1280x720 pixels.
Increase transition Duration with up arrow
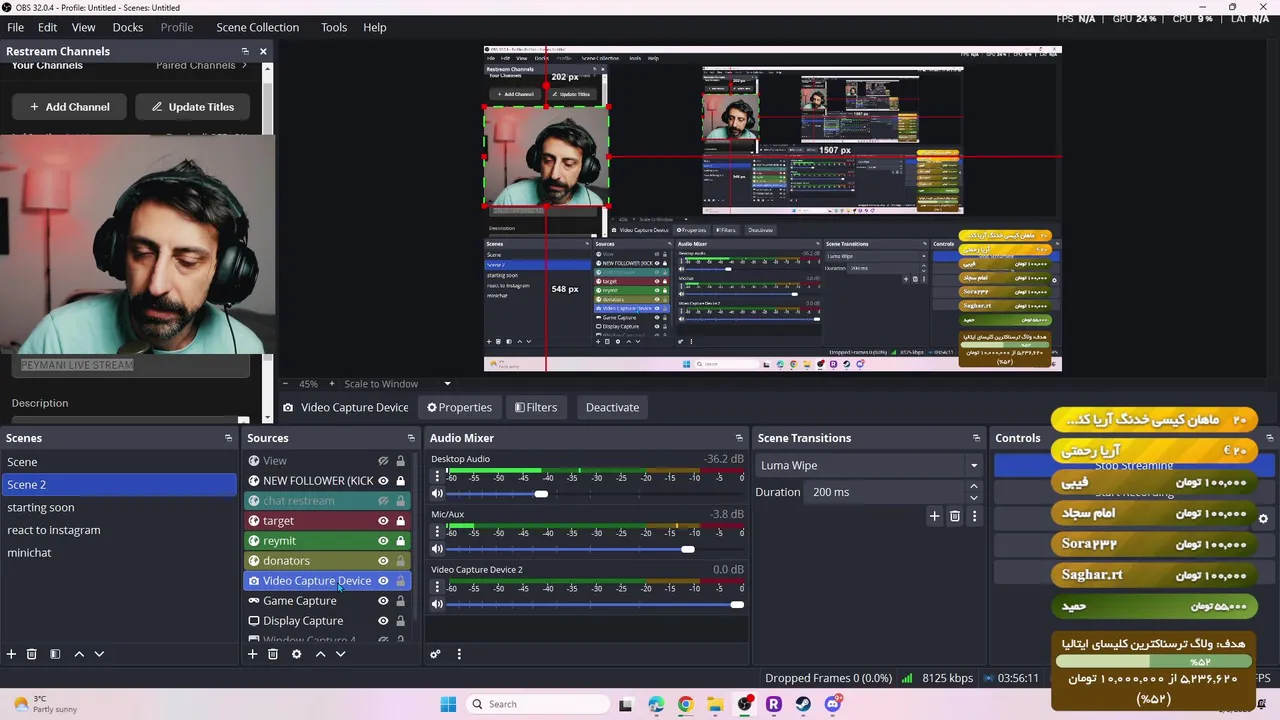point(974,487)
